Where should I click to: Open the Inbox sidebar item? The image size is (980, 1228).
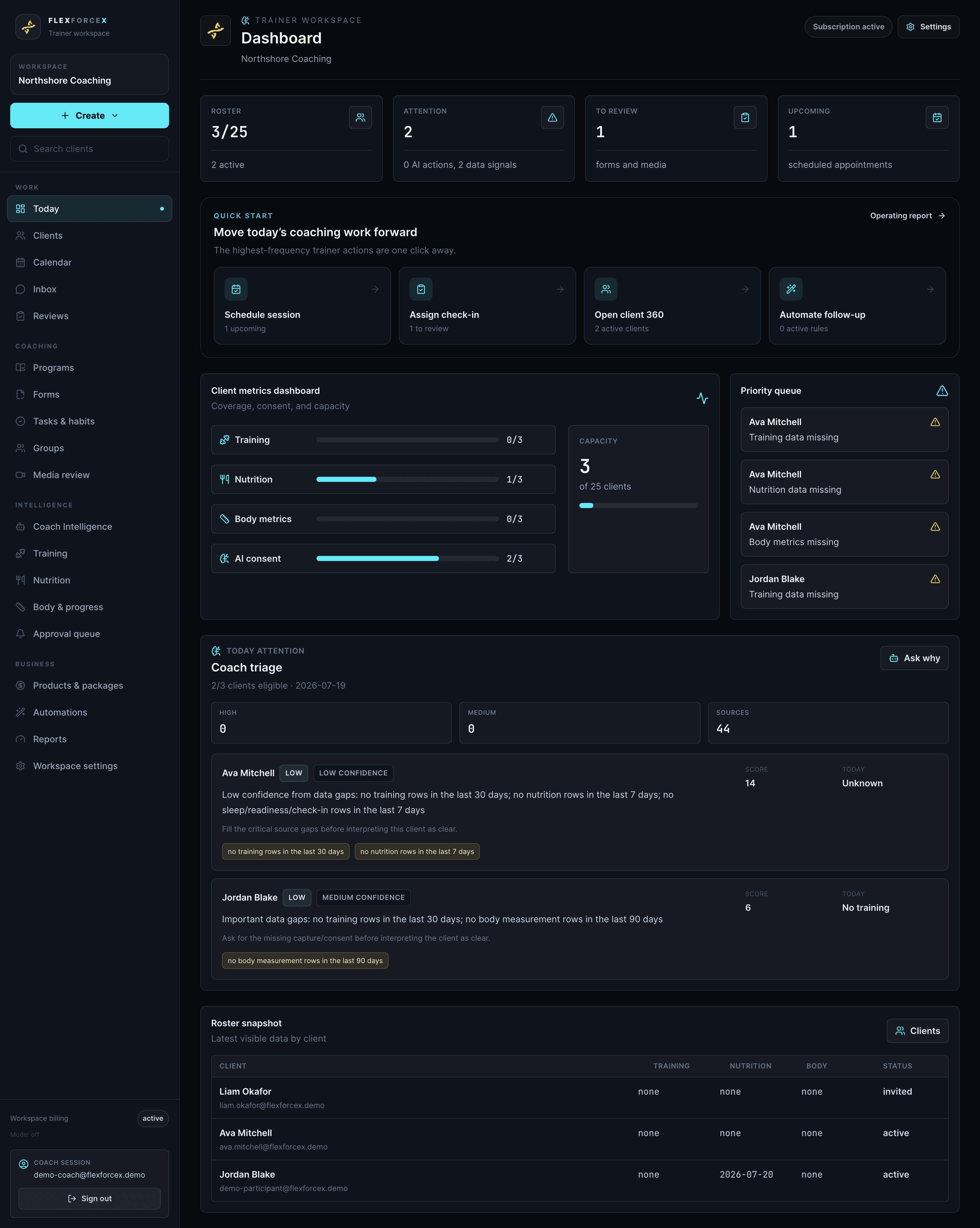(x=89, y=289)
